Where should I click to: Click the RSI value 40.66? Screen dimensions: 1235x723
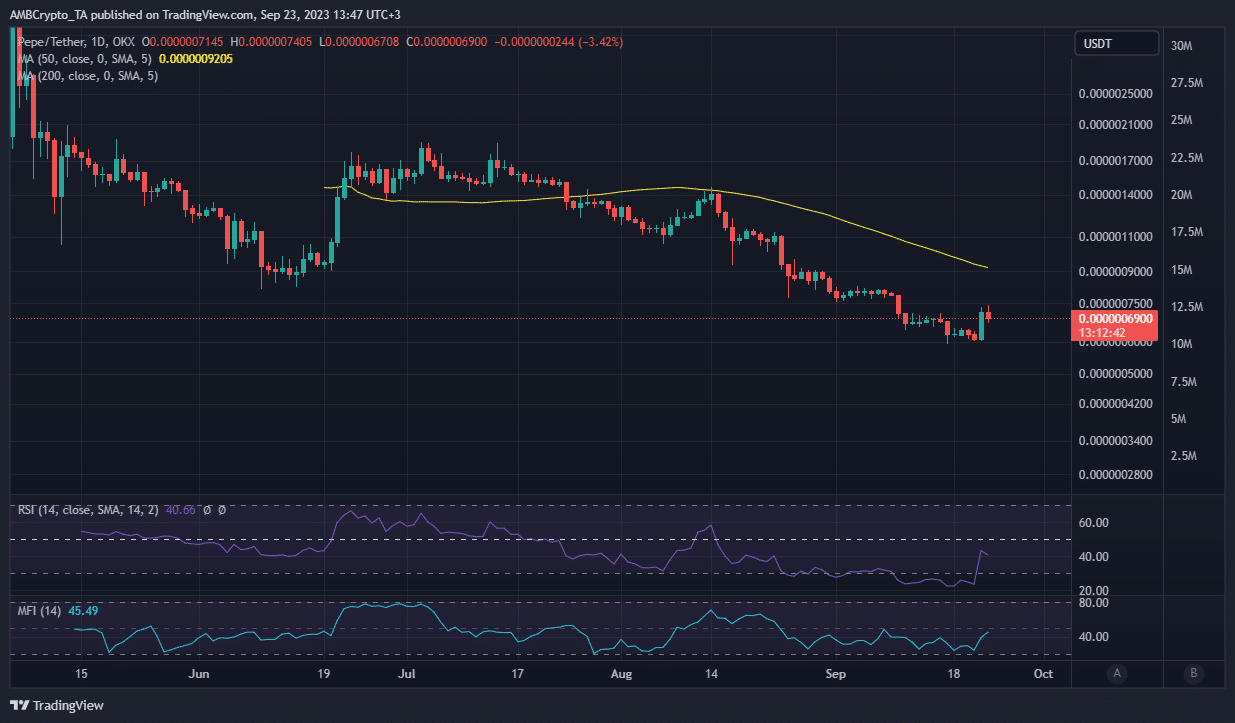tap(179, 510)
